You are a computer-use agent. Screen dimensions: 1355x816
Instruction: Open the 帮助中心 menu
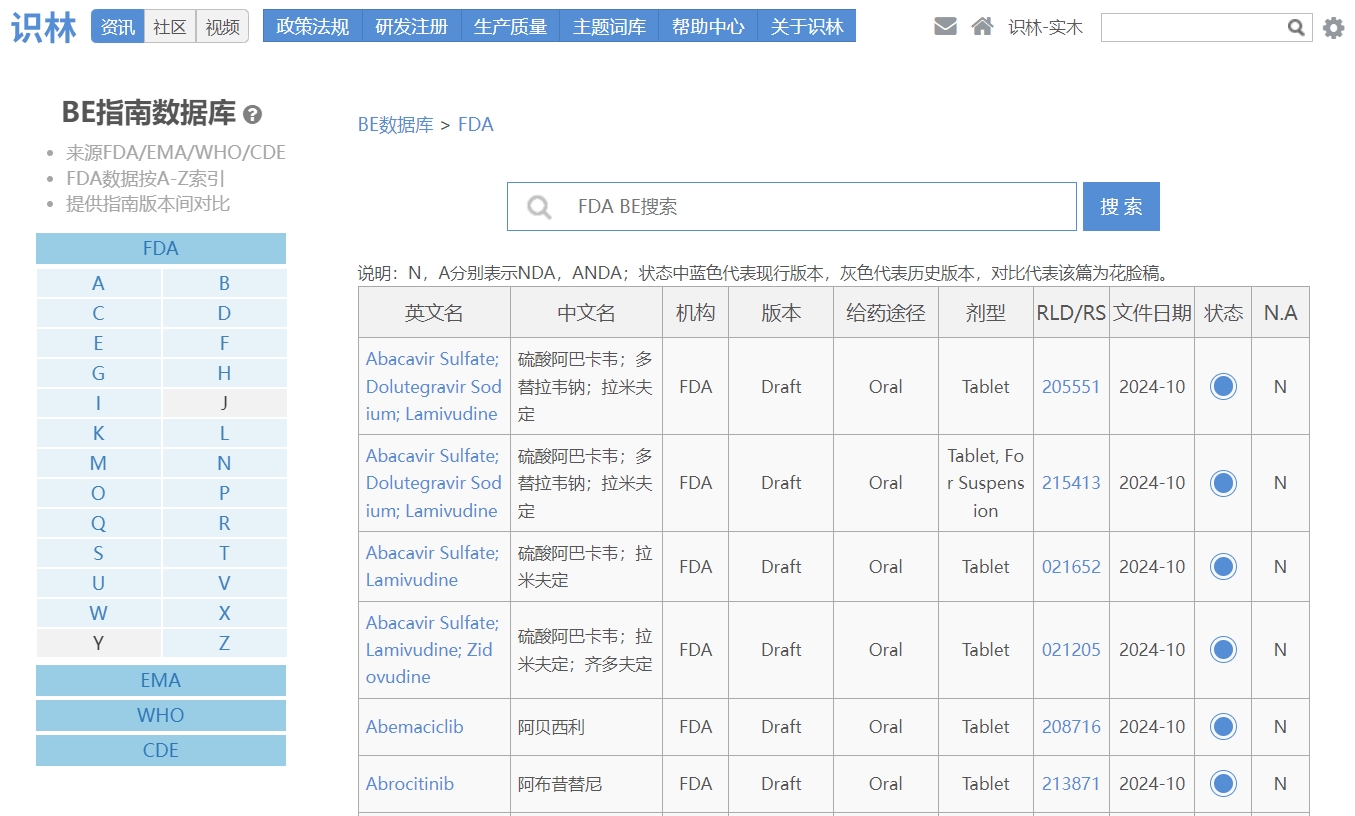(x=708, y=27)
